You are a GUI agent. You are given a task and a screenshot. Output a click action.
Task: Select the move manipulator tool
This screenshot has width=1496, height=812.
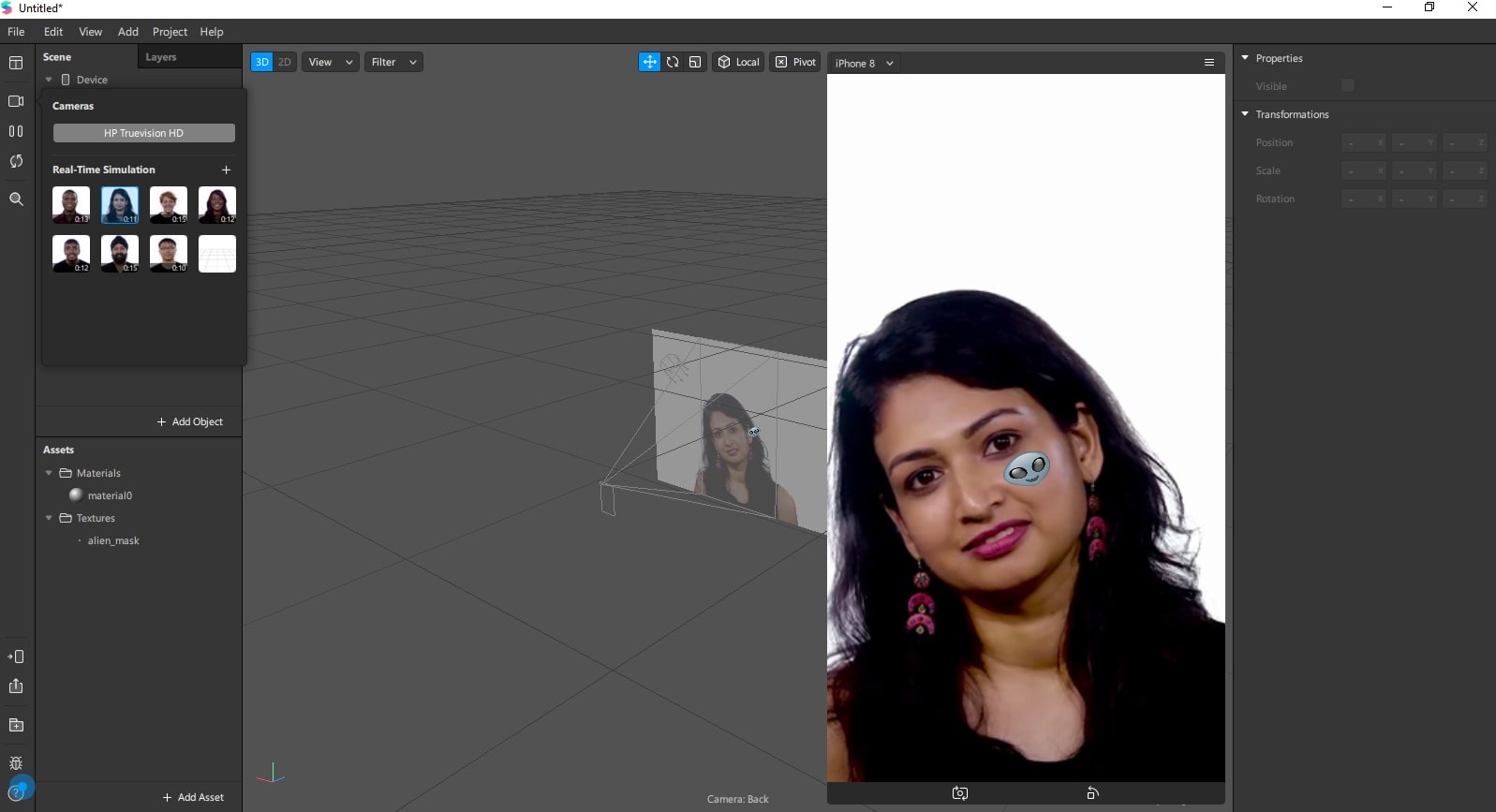pyautogui.click(x=649, y=62)
